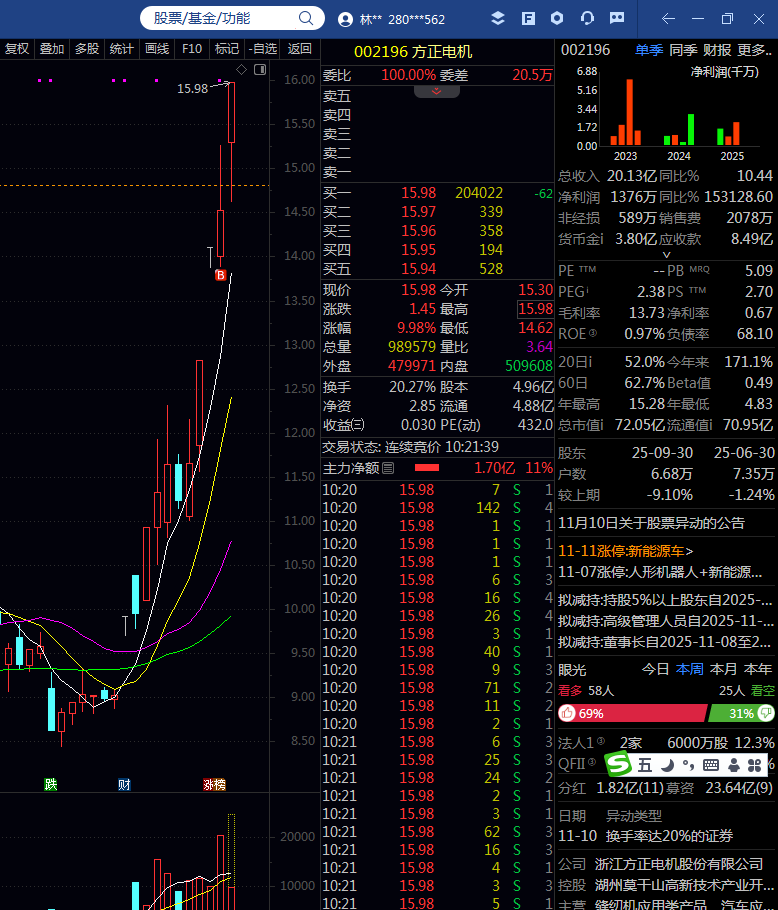Open the 11-07涨停 人形机器人 news
Viewport: 778px width, 910px height.
(x=660, y=572)
